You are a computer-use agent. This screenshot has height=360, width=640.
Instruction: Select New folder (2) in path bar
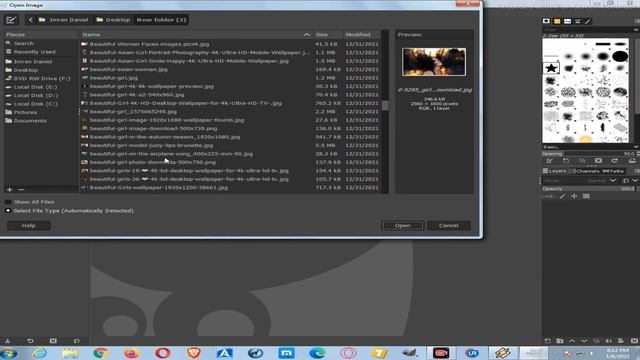[x=161, y=20]
